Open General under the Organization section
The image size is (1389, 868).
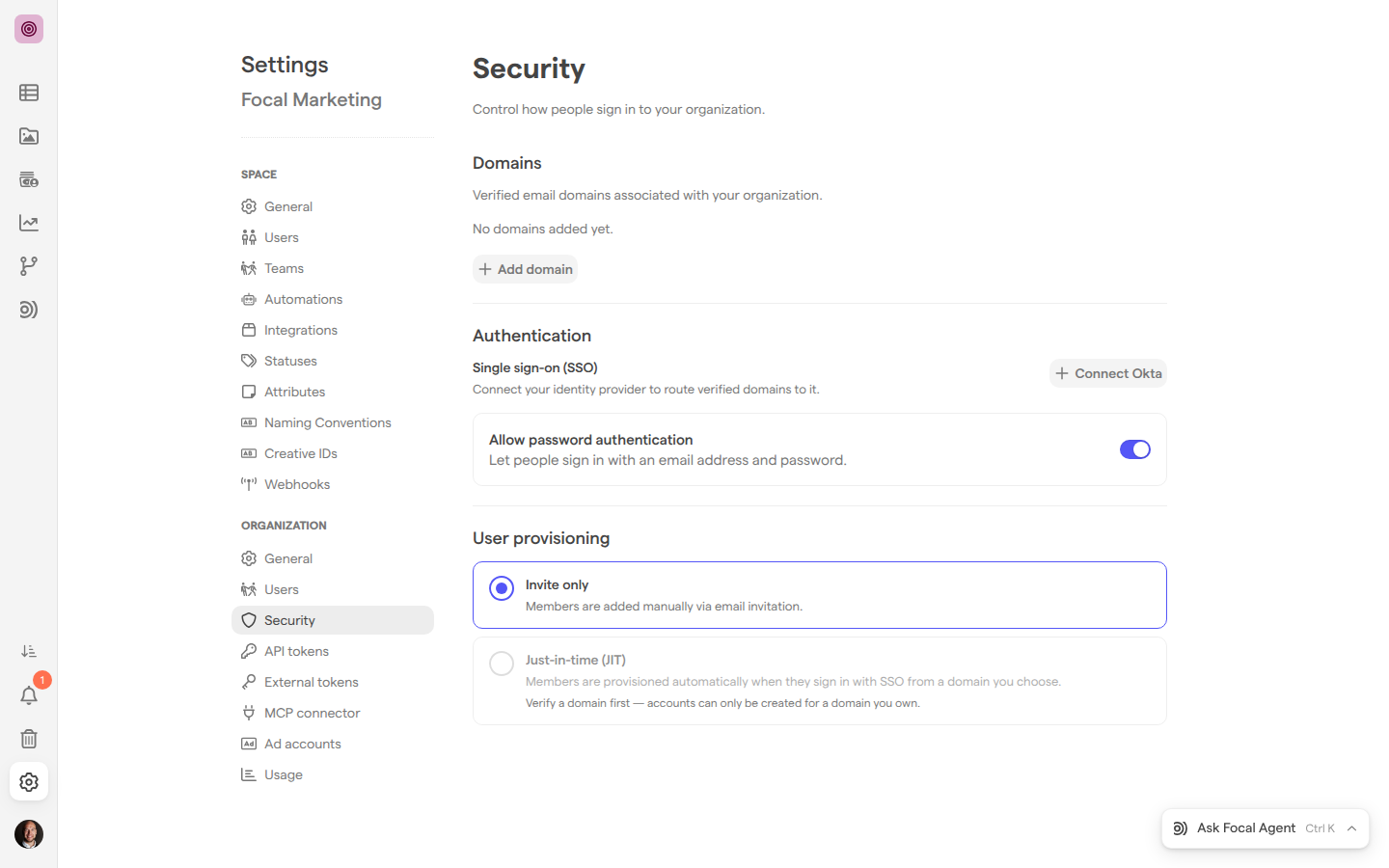(333, 558)
